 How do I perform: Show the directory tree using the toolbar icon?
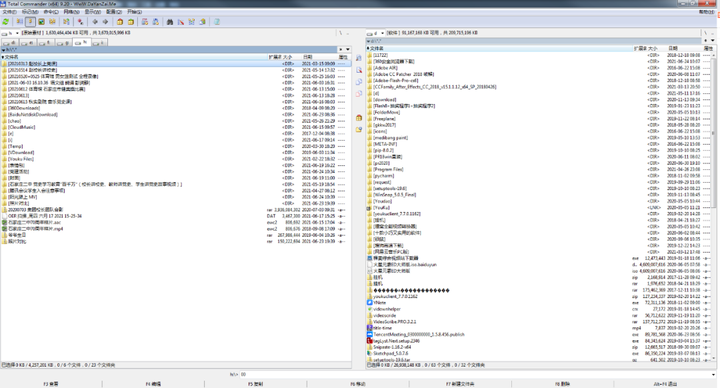(52, 22)
